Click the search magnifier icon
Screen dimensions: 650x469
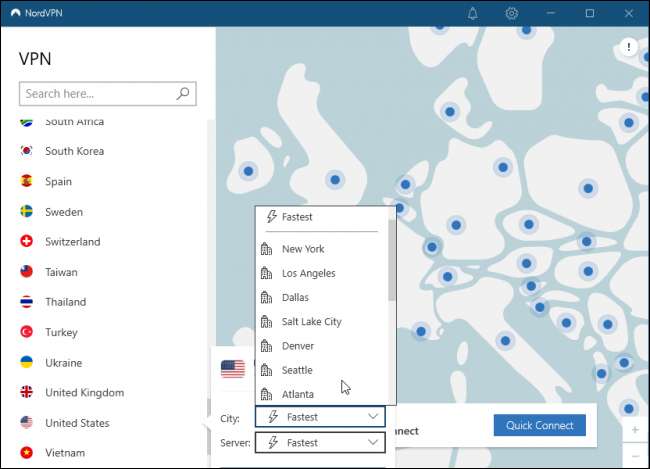(183, 94)
